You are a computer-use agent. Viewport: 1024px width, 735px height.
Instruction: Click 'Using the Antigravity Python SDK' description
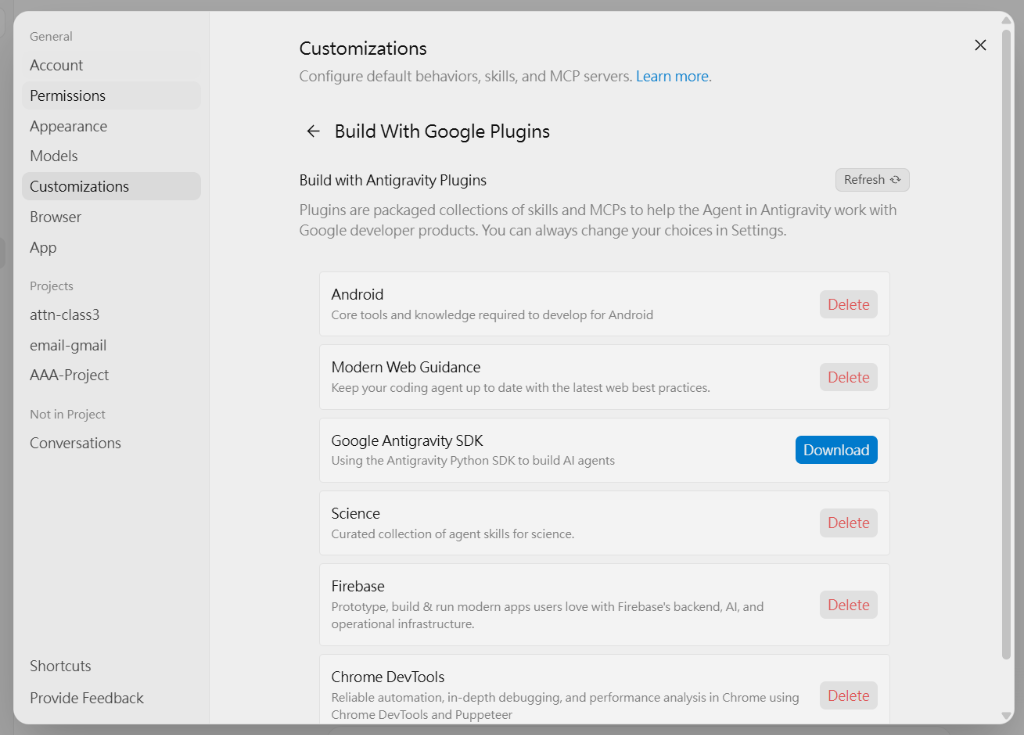coord(473,461)
